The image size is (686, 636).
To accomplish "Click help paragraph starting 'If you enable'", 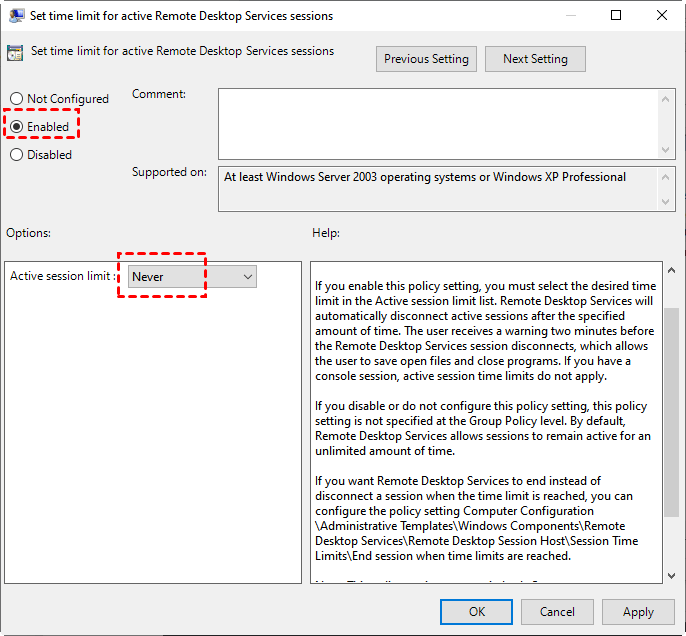I will tap(485, 331).
